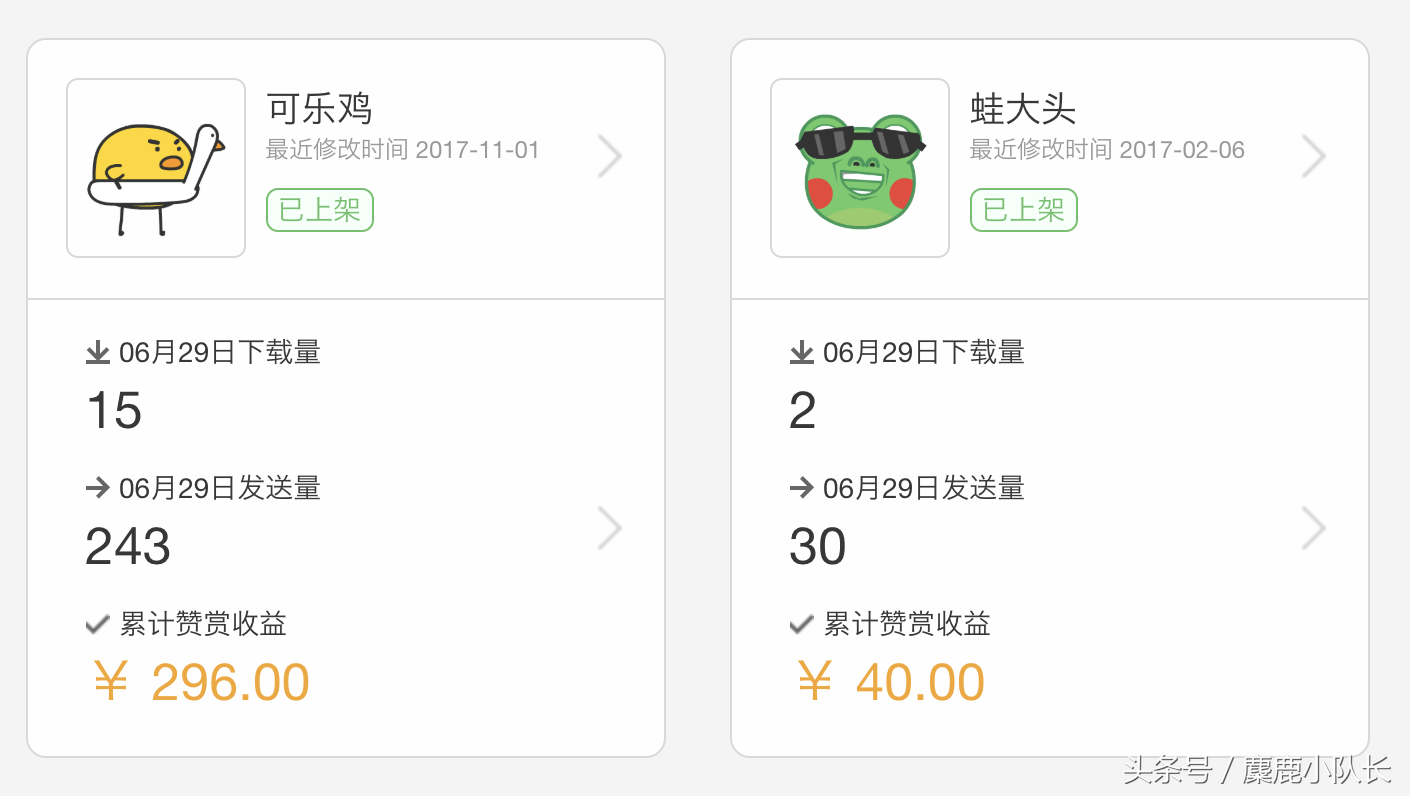Click the checkmark icon beside 蛙大头's 累计赞赏收益

pos(801,624)
